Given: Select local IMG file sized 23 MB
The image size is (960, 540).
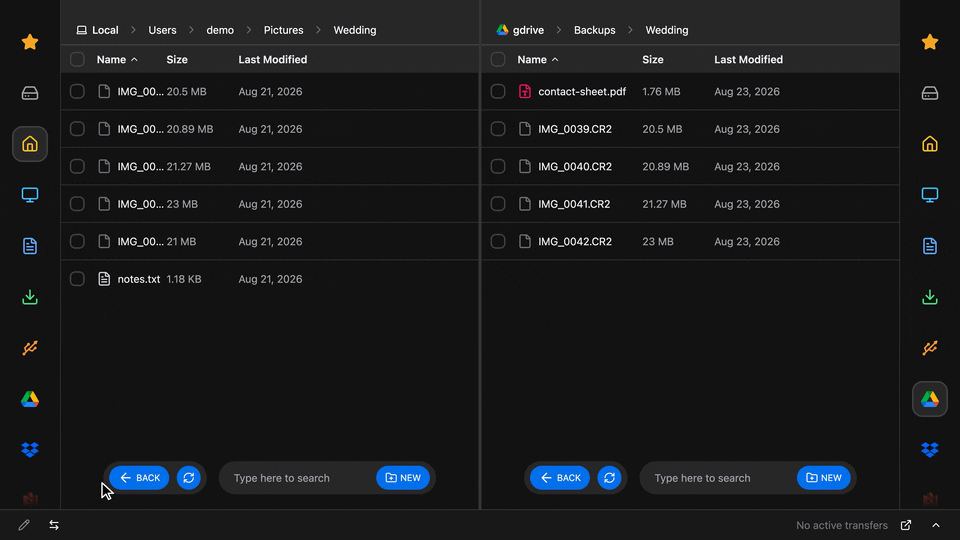Looking at the screenshot, I should click(x=270, y=204).
